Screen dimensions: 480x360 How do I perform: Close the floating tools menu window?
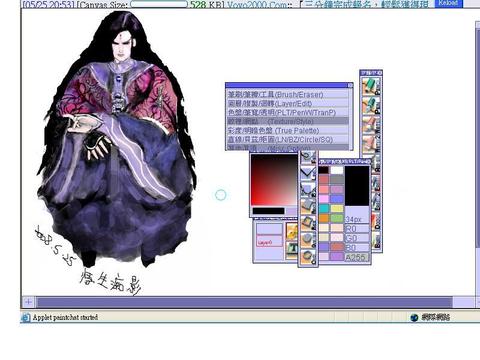tap(350, 86)
